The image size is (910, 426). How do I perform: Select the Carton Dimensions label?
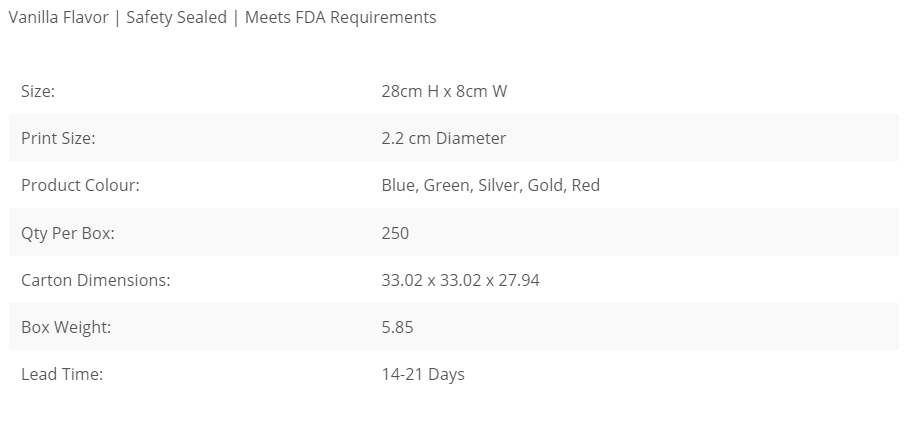[96, 280]
